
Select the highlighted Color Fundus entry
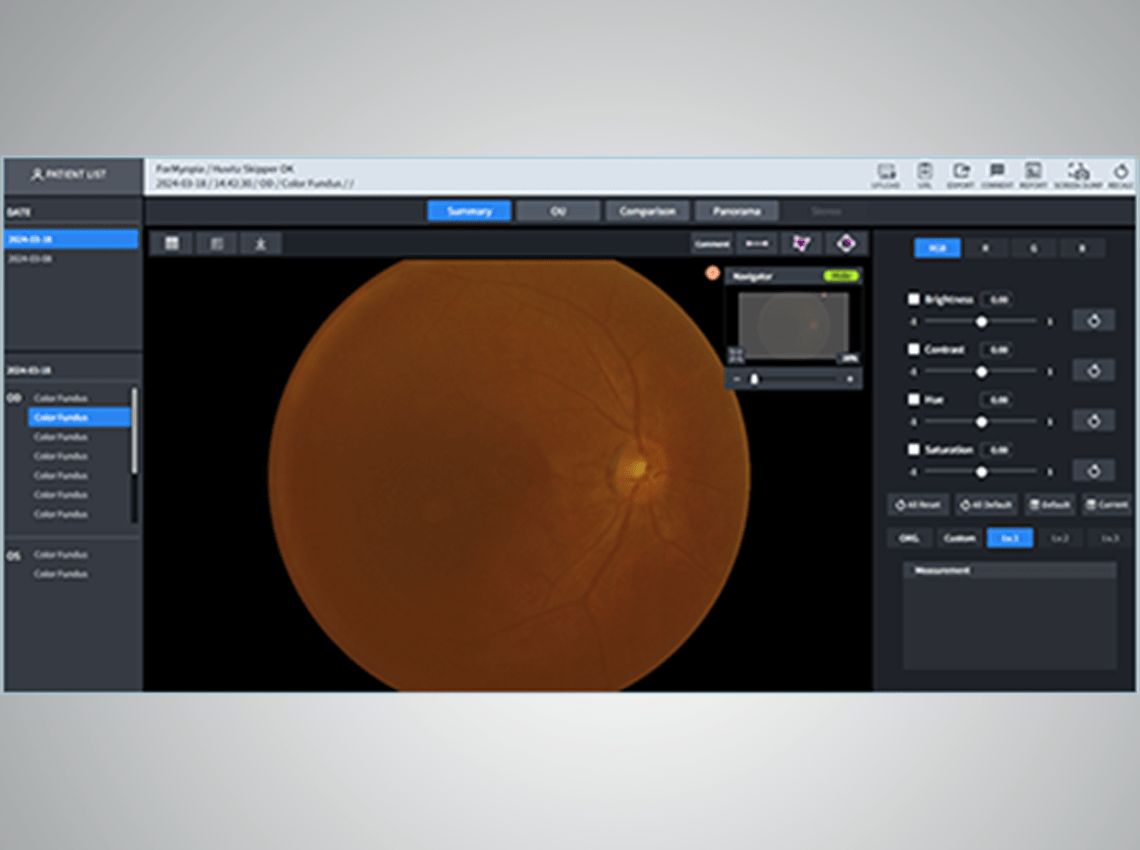coord(79,417)
